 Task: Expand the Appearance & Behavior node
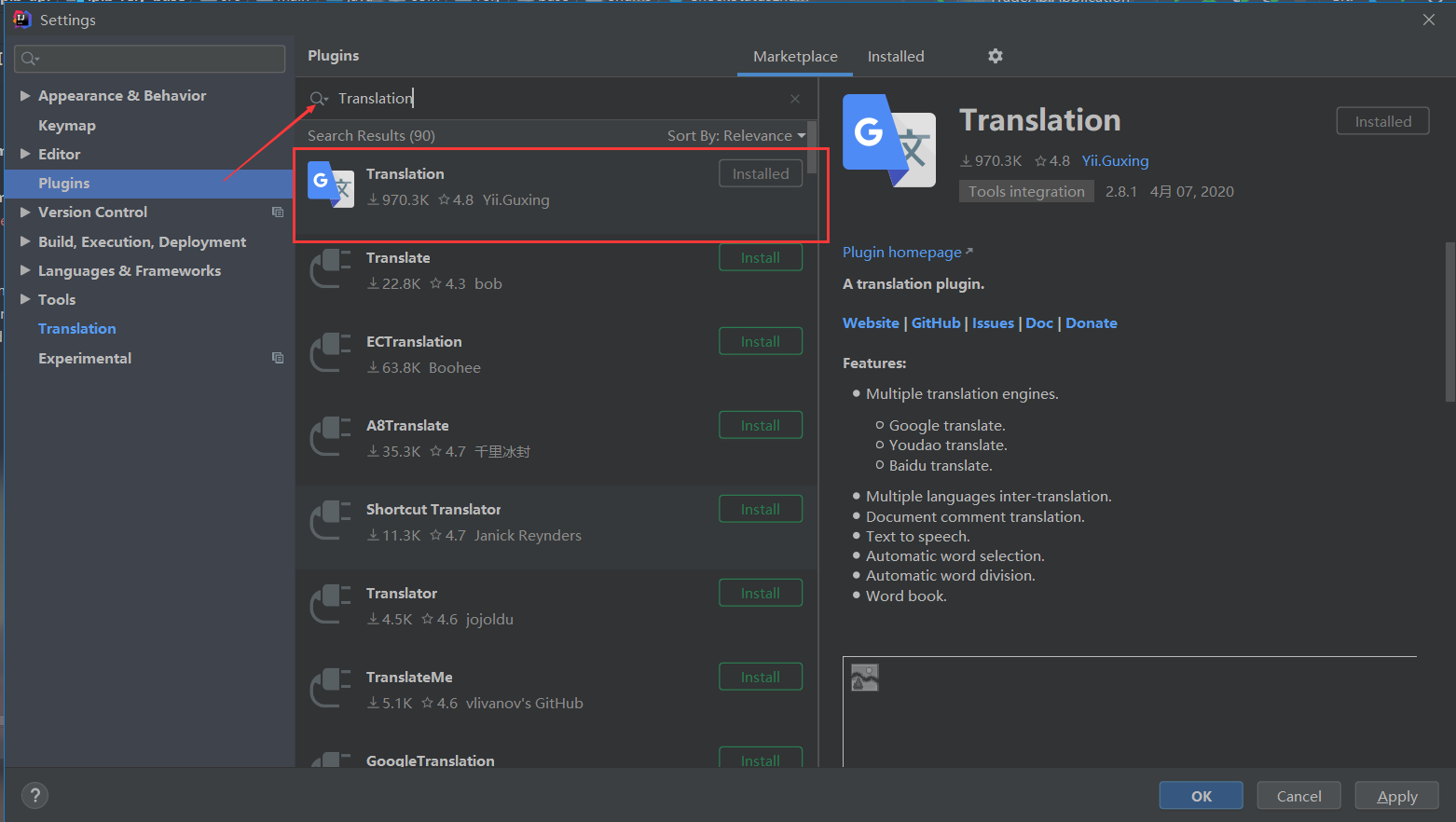(x=25, y=95)
